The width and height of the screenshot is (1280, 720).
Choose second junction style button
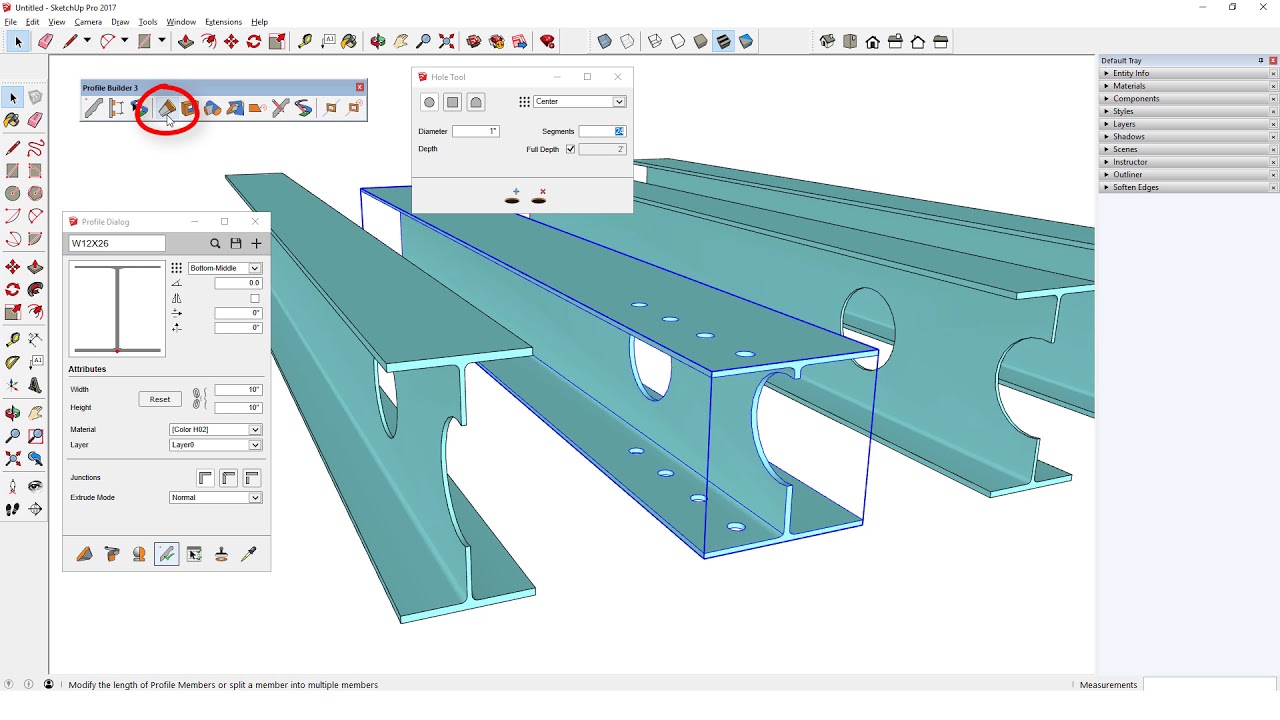click(x=229, y=478)
